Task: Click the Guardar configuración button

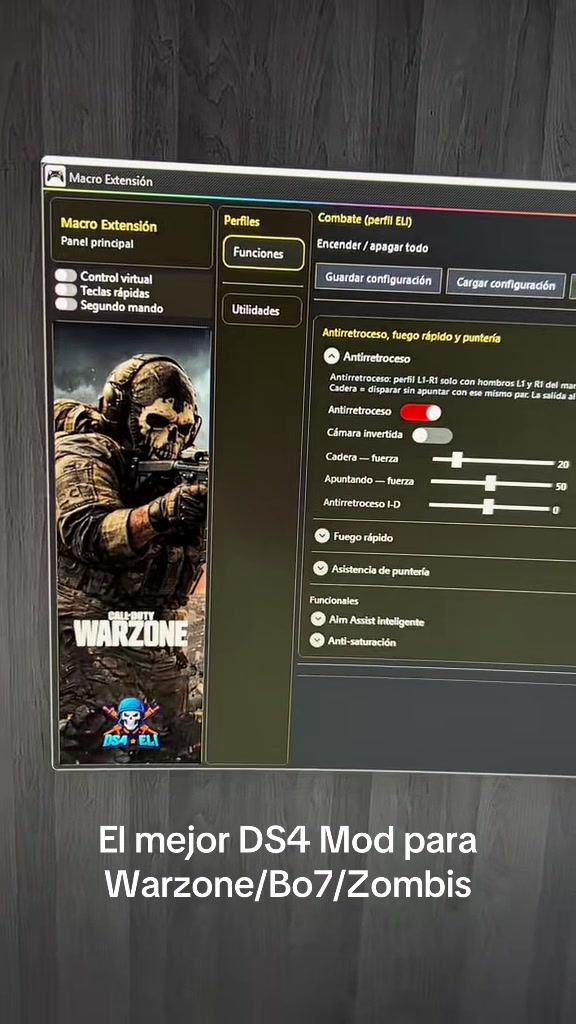Action: pos(378,280)
